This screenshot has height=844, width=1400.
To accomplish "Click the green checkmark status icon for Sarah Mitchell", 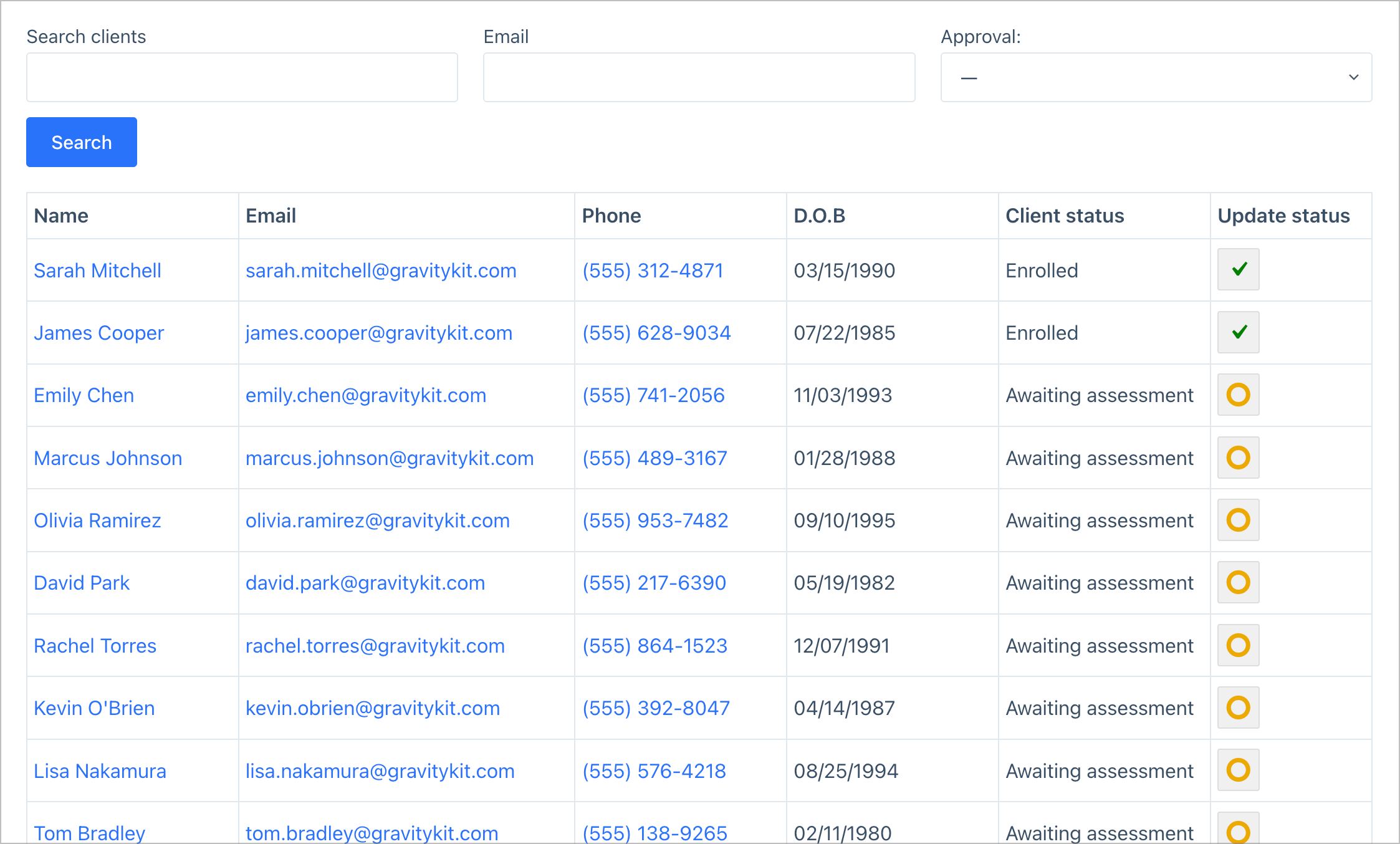I will point(1238,270).
